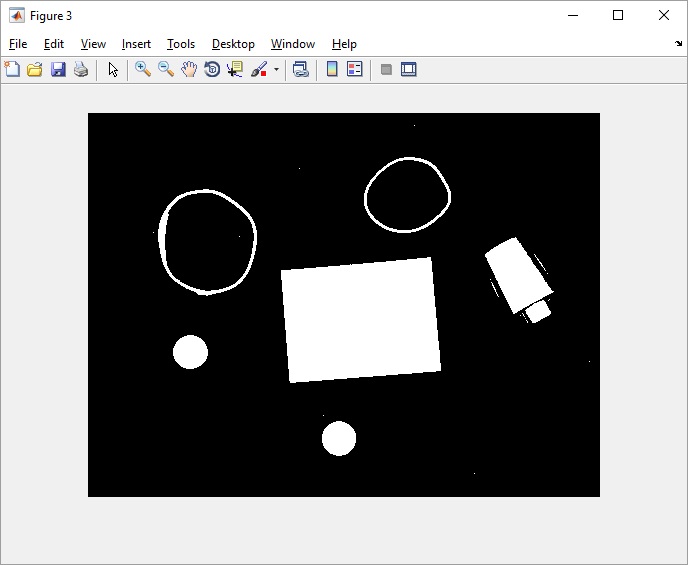Toggle the Data Cursor tool

(235, 69)
